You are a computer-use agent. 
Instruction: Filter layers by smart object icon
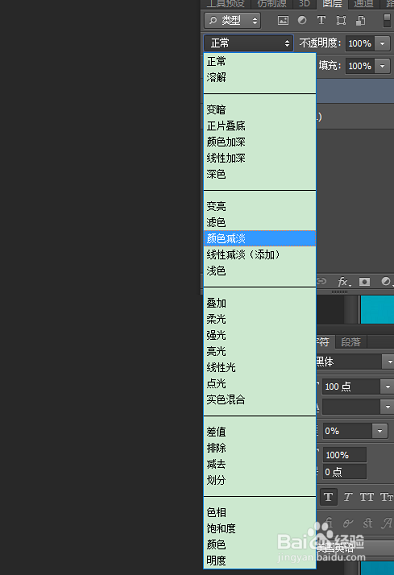tap(361, 21)
